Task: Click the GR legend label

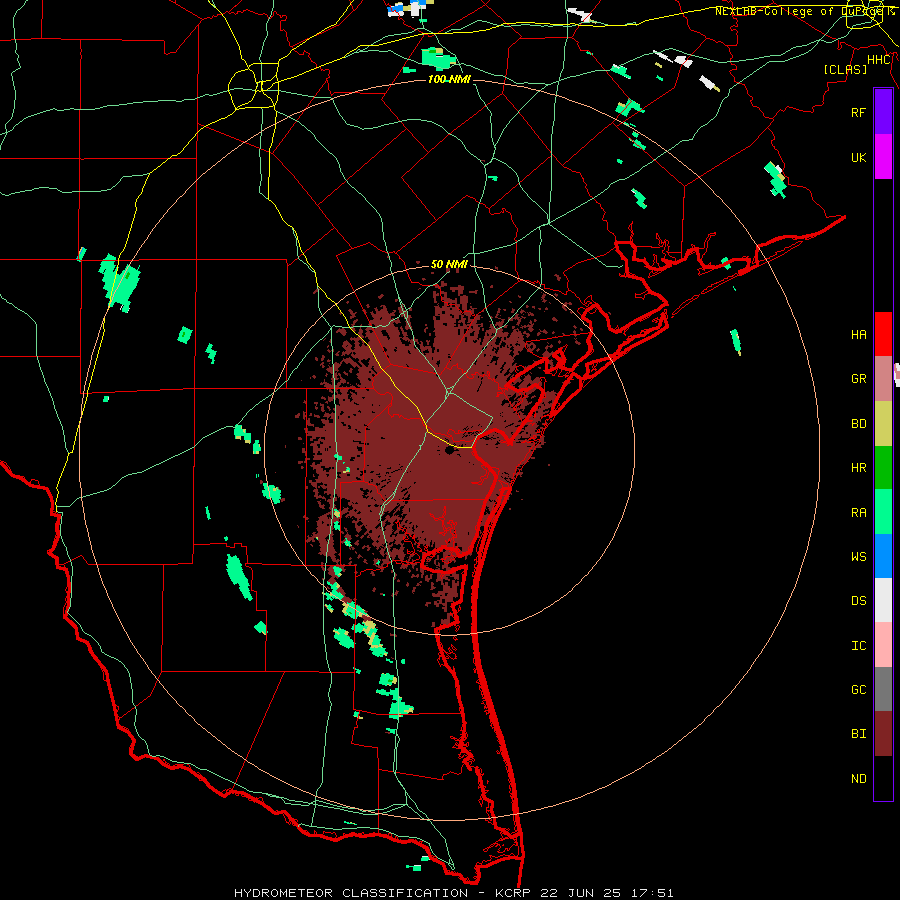Action: [x=859, y=379]
